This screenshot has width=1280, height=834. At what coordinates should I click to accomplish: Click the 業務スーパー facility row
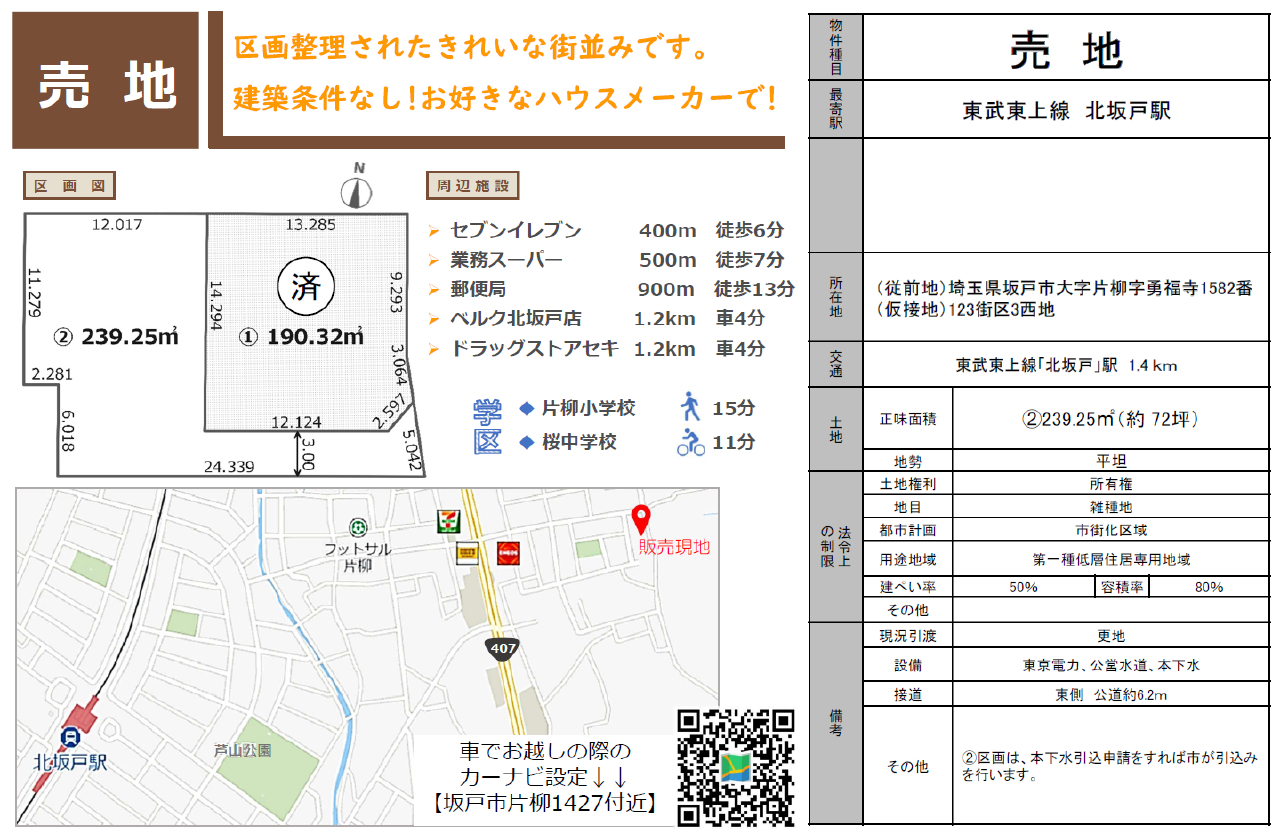605,261
